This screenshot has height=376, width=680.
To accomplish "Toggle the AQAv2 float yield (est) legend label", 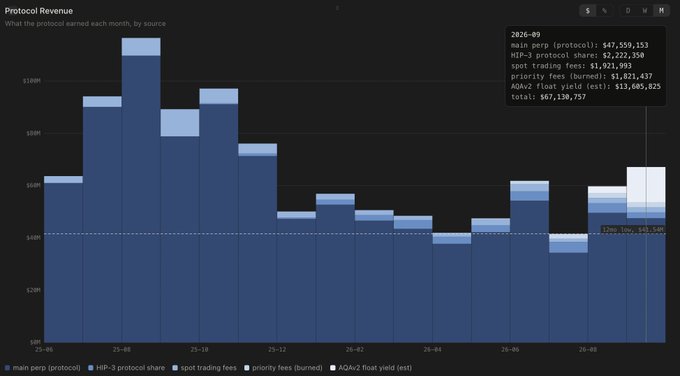I will click(375, 368).
